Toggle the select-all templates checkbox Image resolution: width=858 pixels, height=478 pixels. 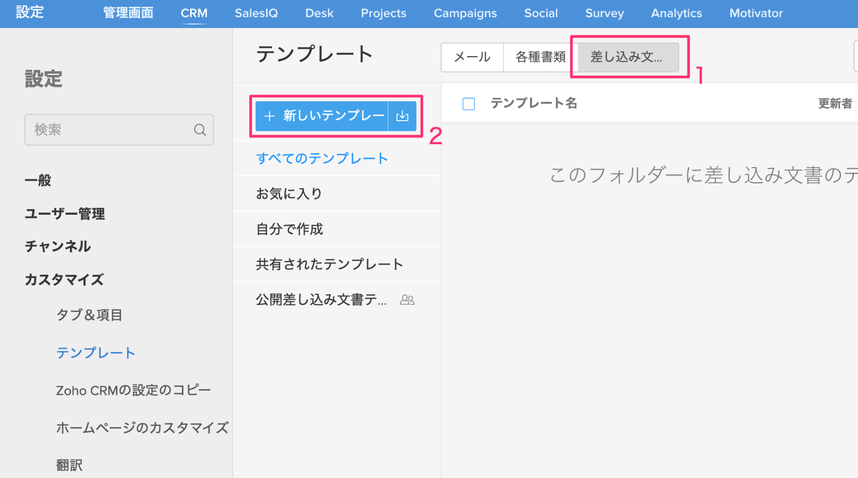(x=468, y=104)
